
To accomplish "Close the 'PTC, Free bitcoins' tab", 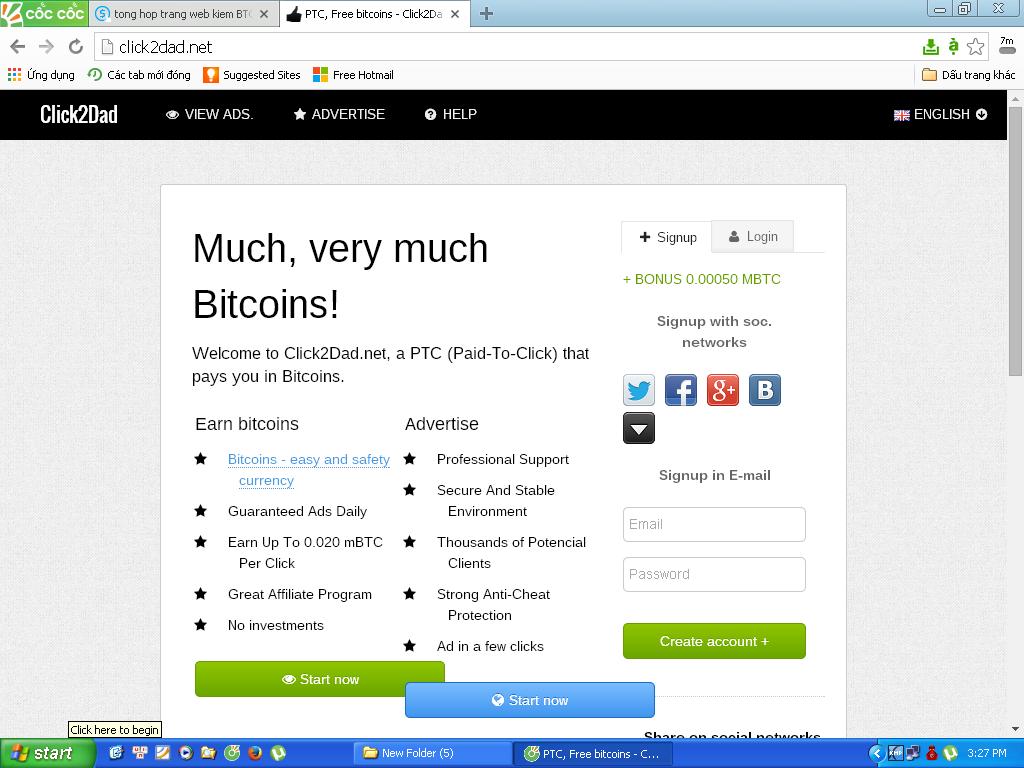I will 455,14.
